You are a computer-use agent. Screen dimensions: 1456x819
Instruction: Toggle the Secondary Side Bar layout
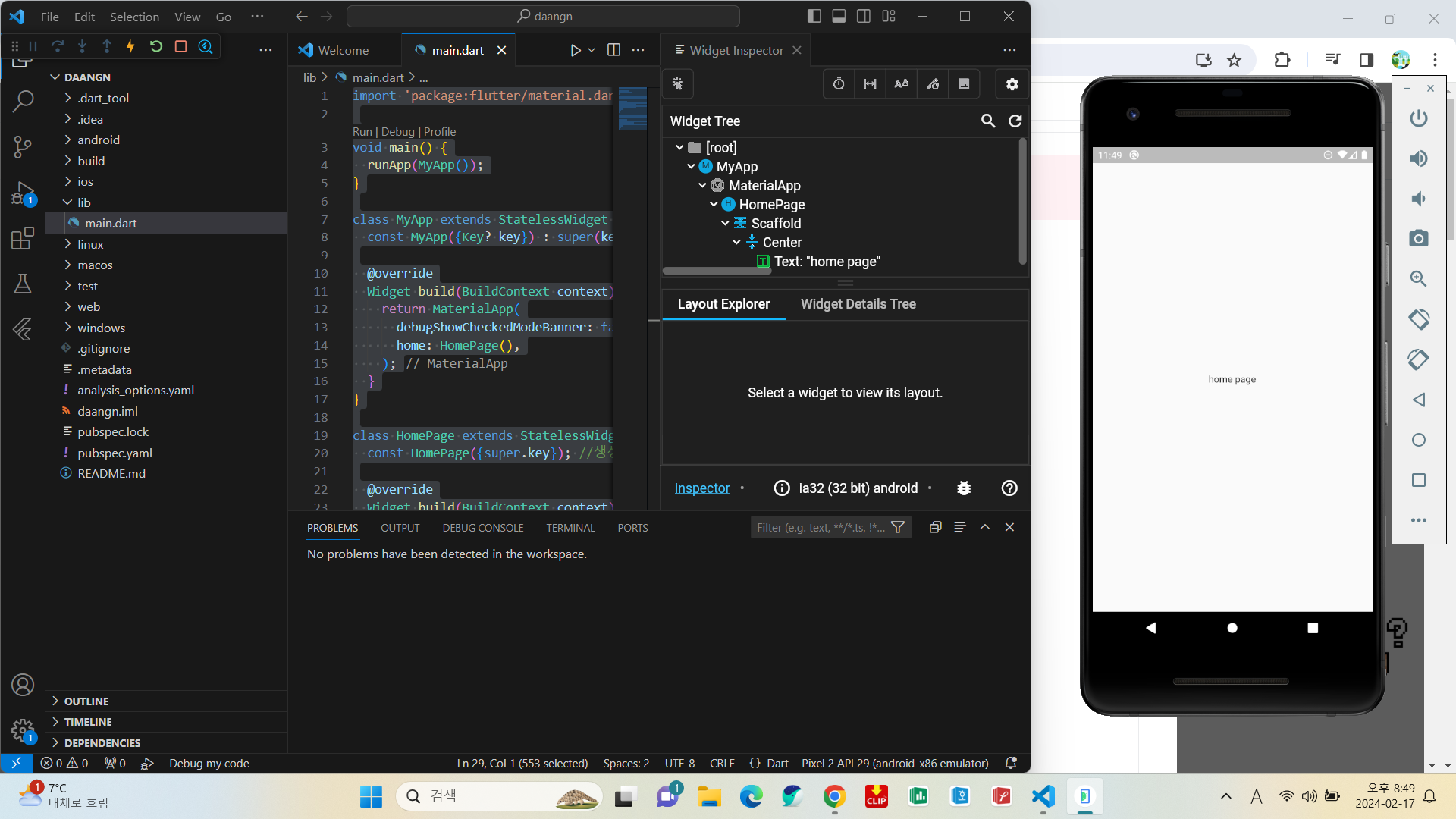point(864,16)
